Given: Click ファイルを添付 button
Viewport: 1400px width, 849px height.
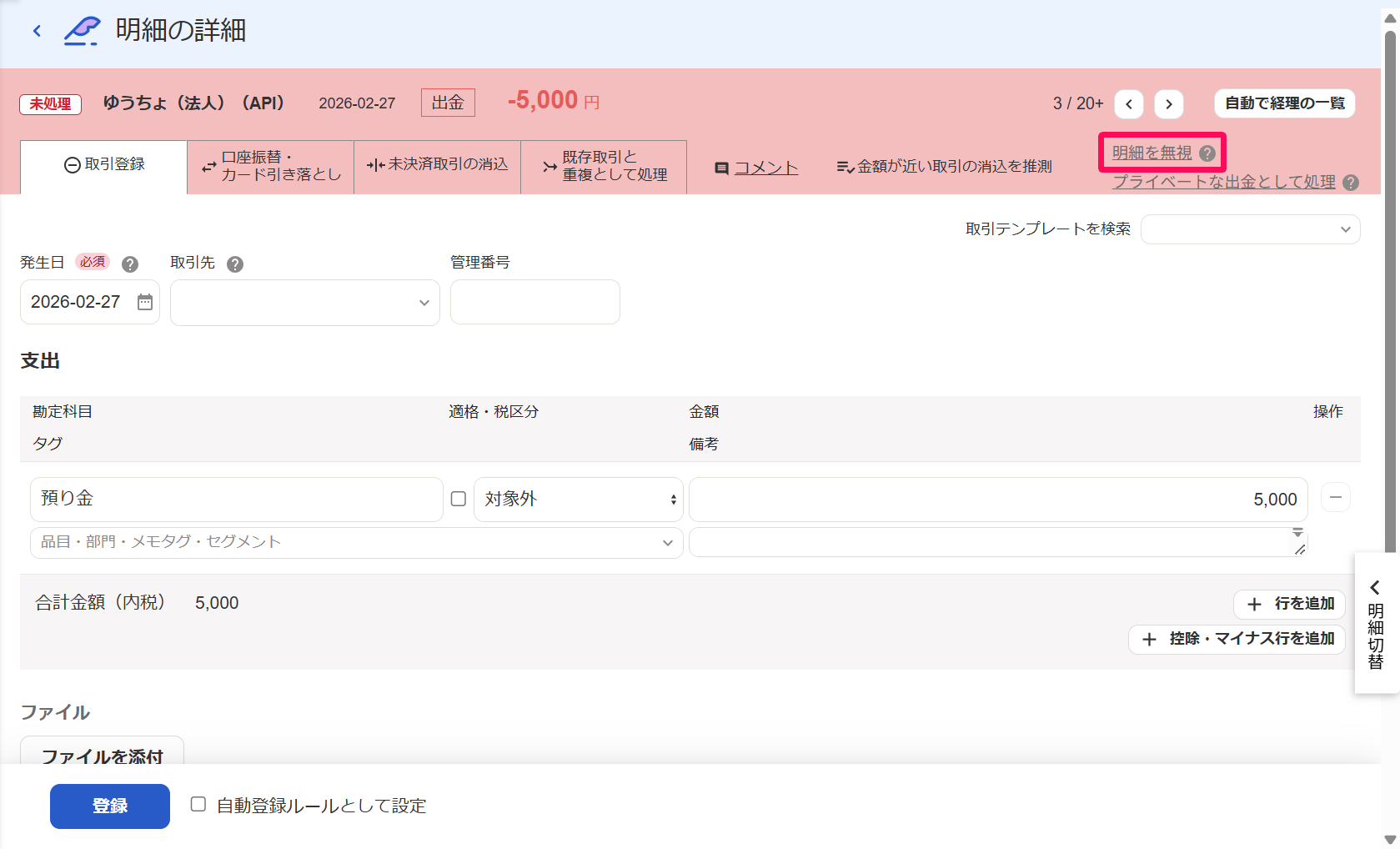Looking at the screenshot, I should [102, 750].
